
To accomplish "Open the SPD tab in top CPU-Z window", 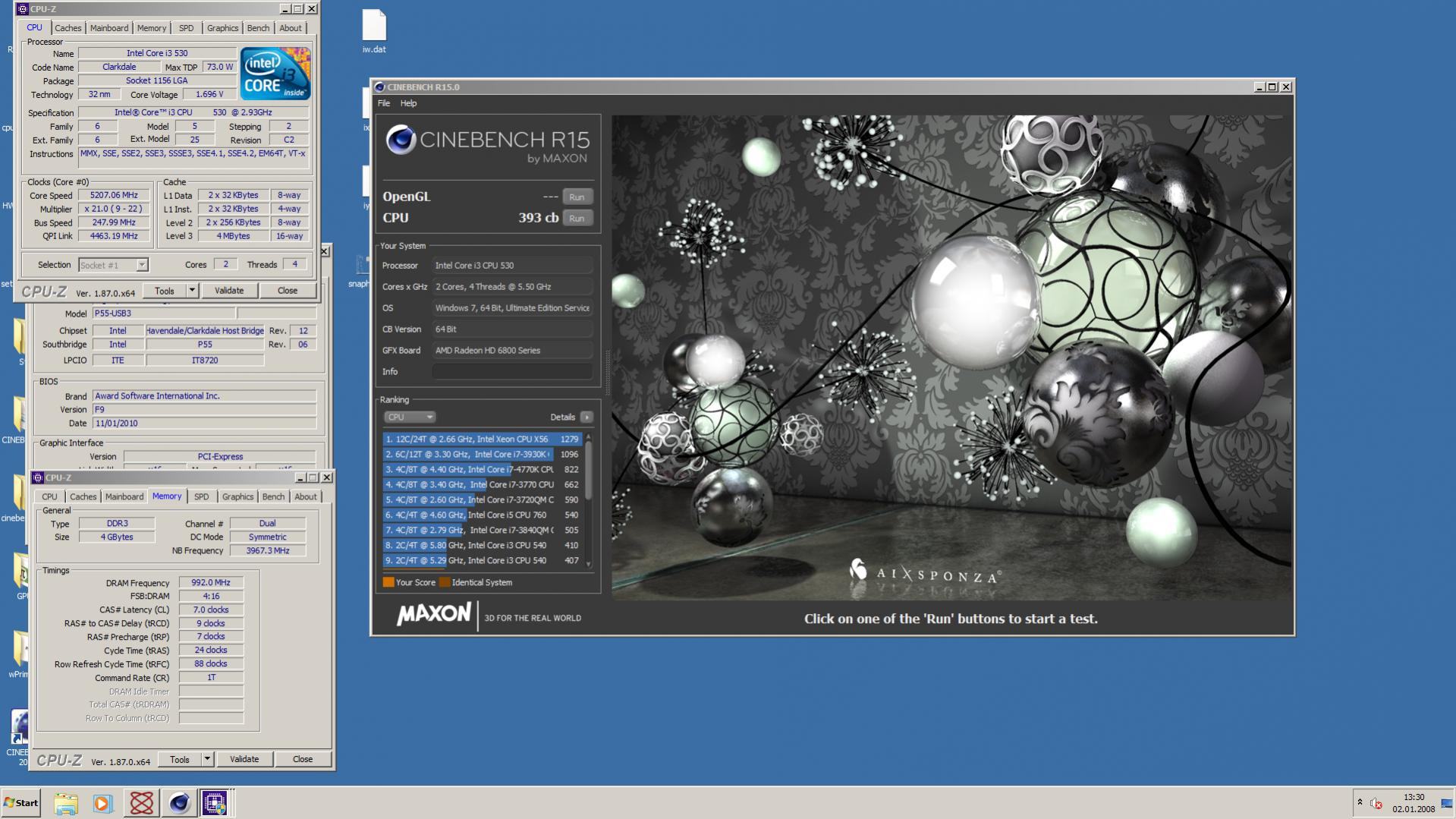I will tap(186, 28).
